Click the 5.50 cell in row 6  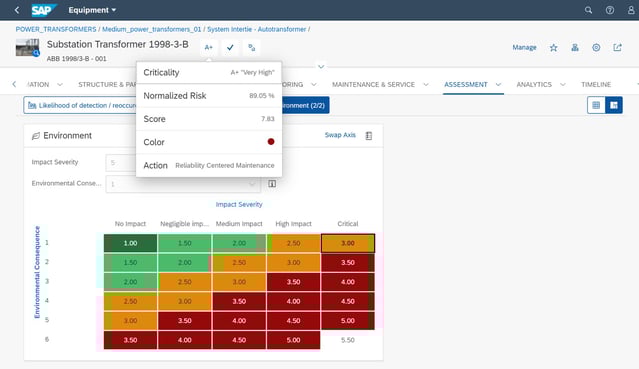(x=348, y=340)
